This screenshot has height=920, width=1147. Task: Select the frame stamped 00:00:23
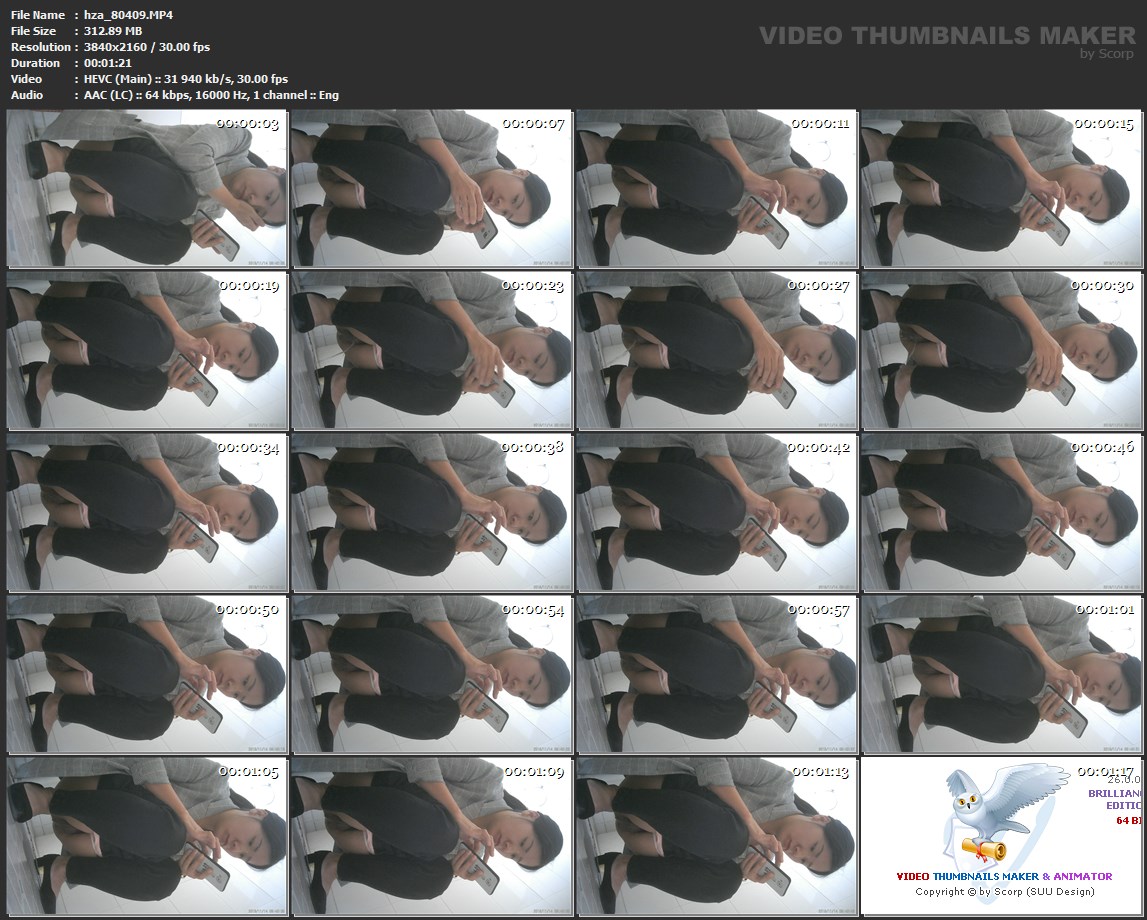431,350
